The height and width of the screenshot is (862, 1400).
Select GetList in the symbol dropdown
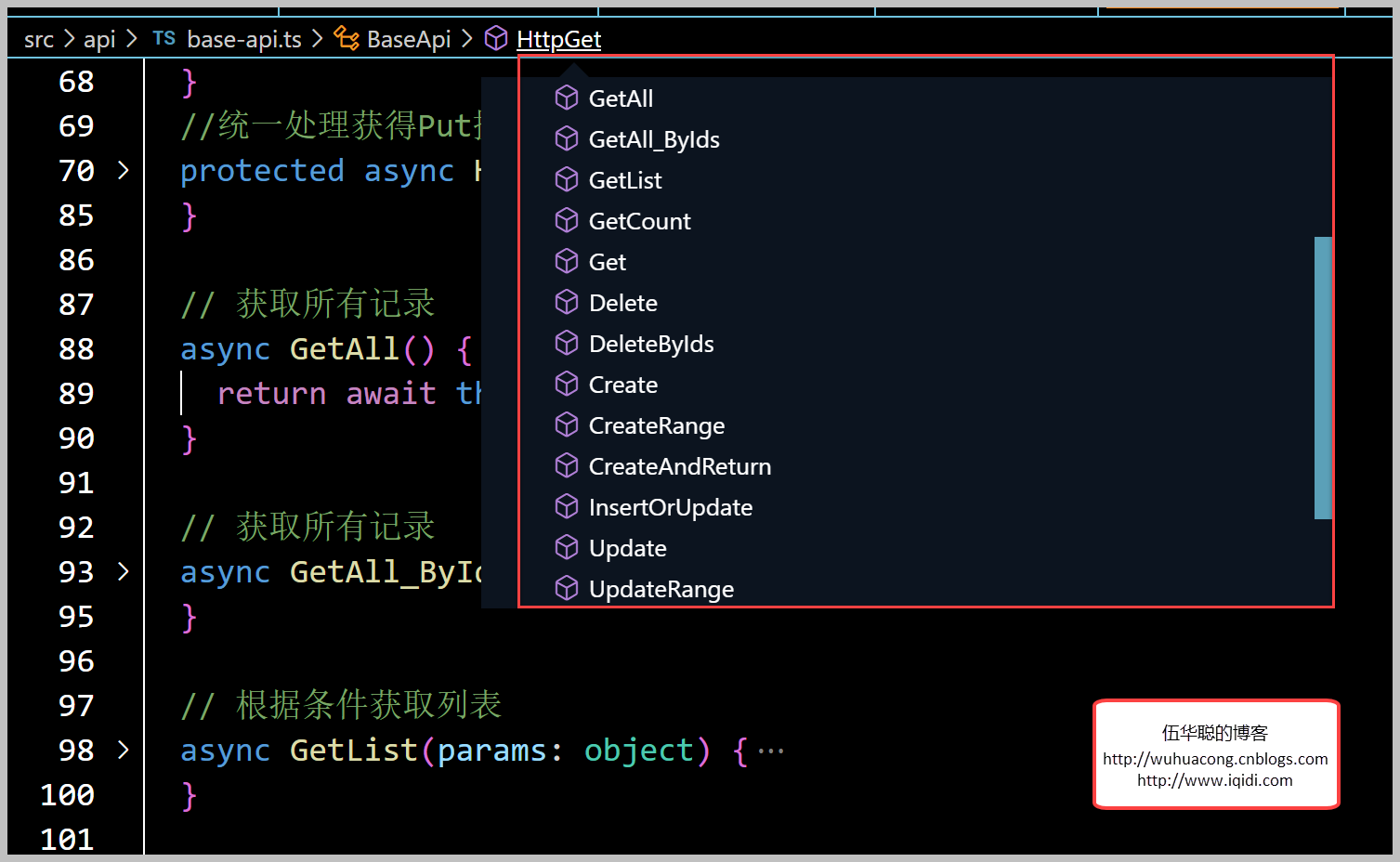tap(625, 180)
